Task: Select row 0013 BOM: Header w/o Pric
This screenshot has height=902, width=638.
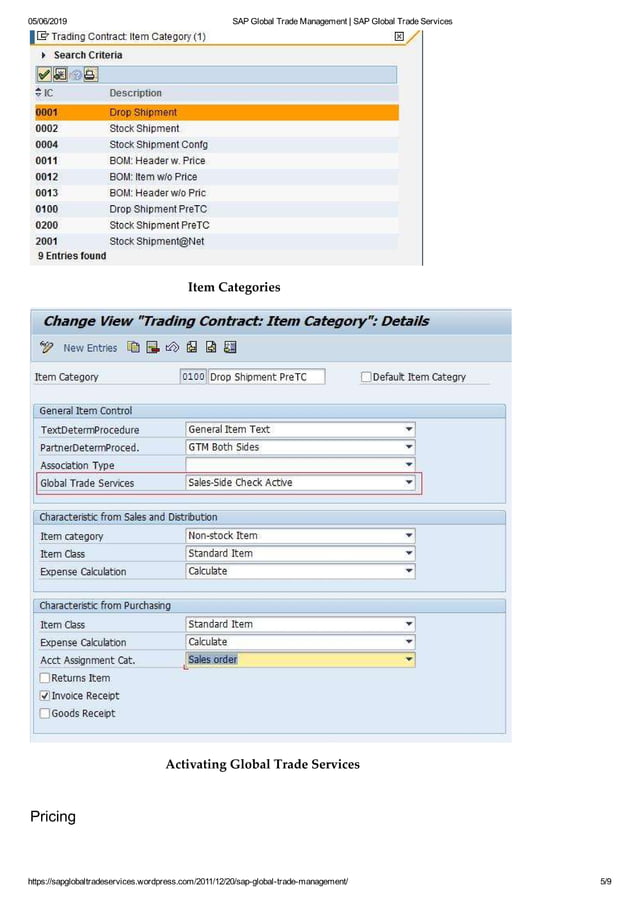Action: [x=217, y=193]
